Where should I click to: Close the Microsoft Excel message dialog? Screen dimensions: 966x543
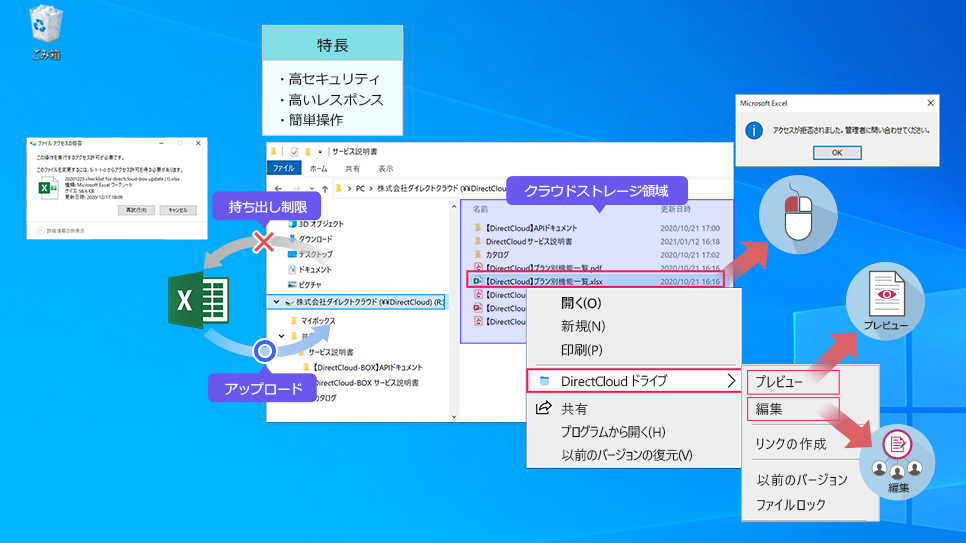[x=930, y=103]
